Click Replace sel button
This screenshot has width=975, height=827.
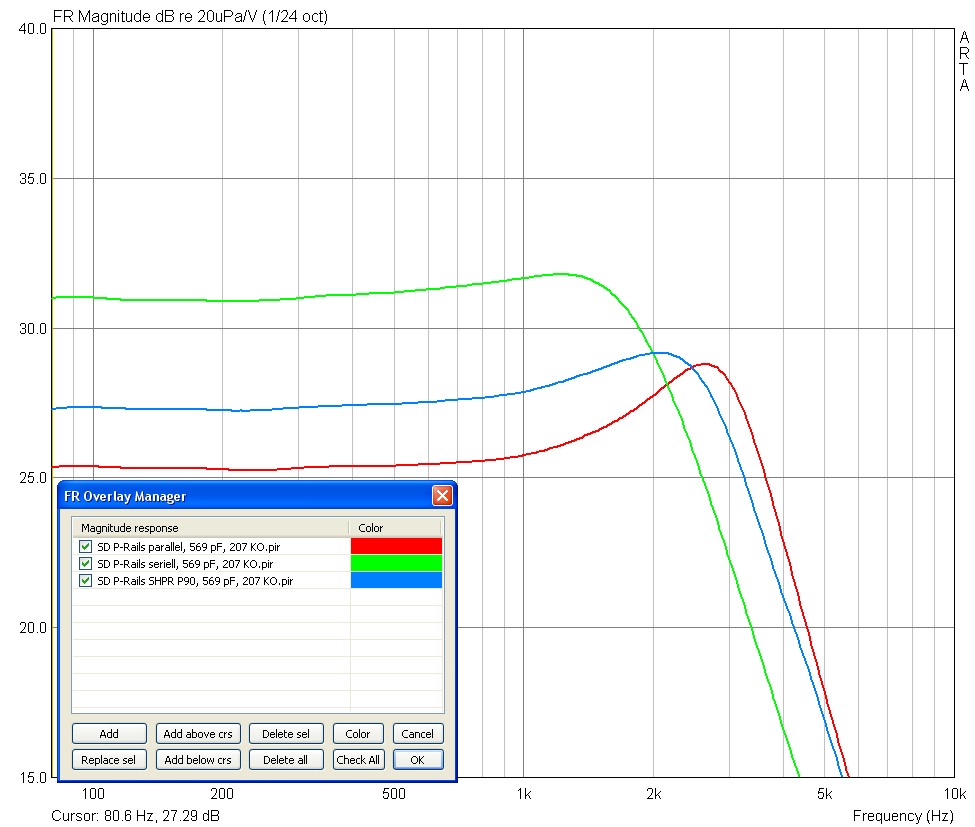tap(109, 760)
